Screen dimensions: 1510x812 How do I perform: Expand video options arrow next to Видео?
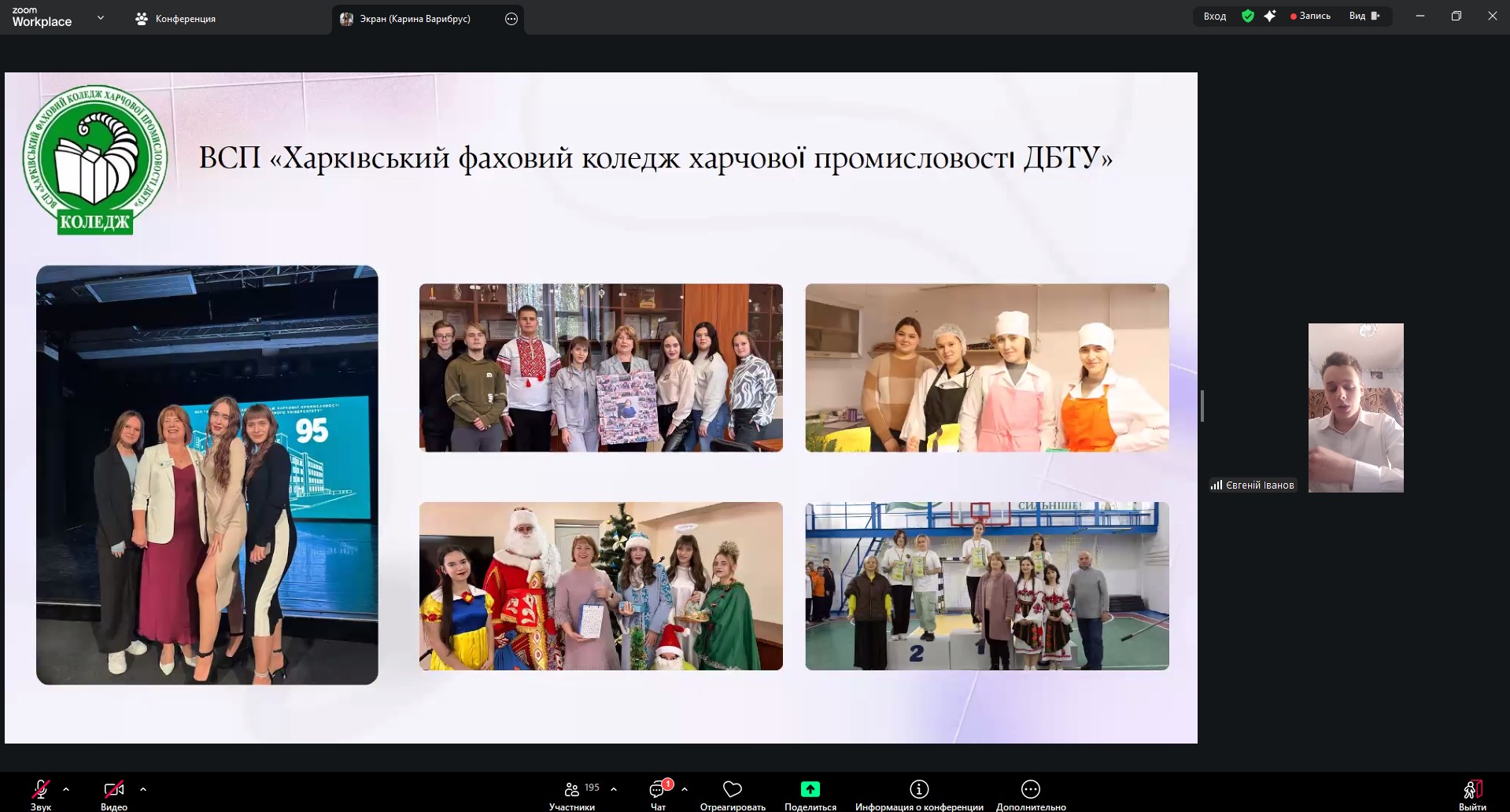pyautogui.click(x=143, y=788)
